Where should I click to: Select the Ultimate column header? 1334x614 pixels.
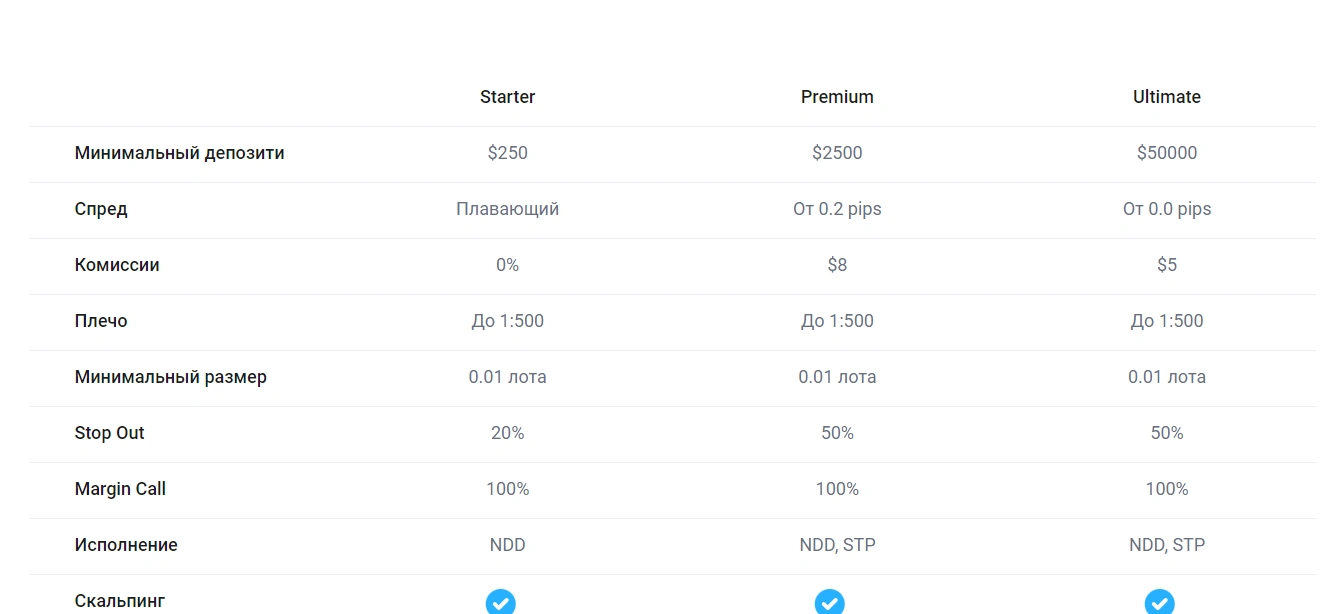(1167, 97)
